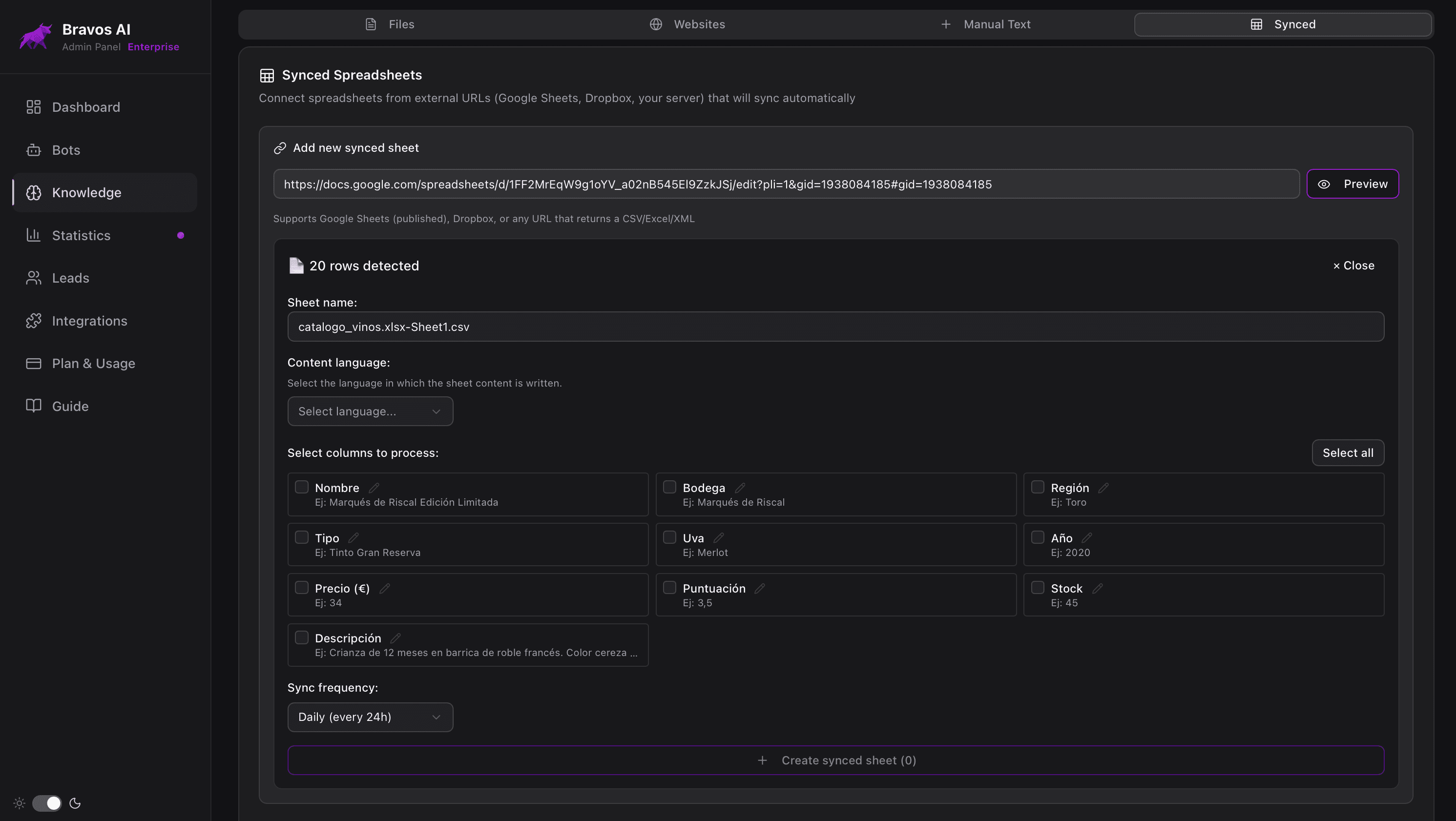This screenshot has height=821, width=1456.
Task: Click the pencil icon beside Región
Action: 1103,487
